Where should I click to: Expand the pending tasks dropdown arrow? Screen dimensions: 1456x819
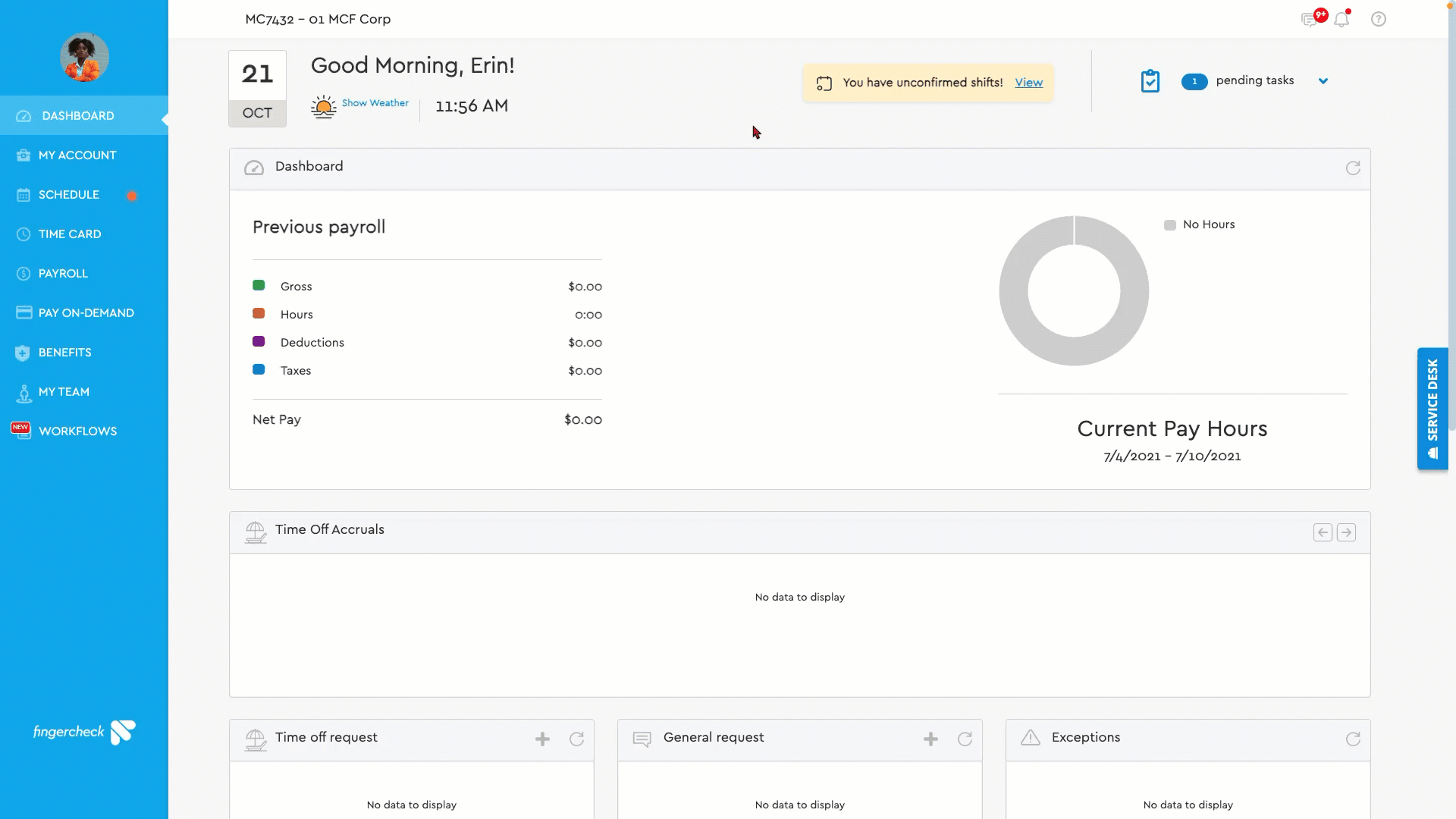pos(1323,81)
